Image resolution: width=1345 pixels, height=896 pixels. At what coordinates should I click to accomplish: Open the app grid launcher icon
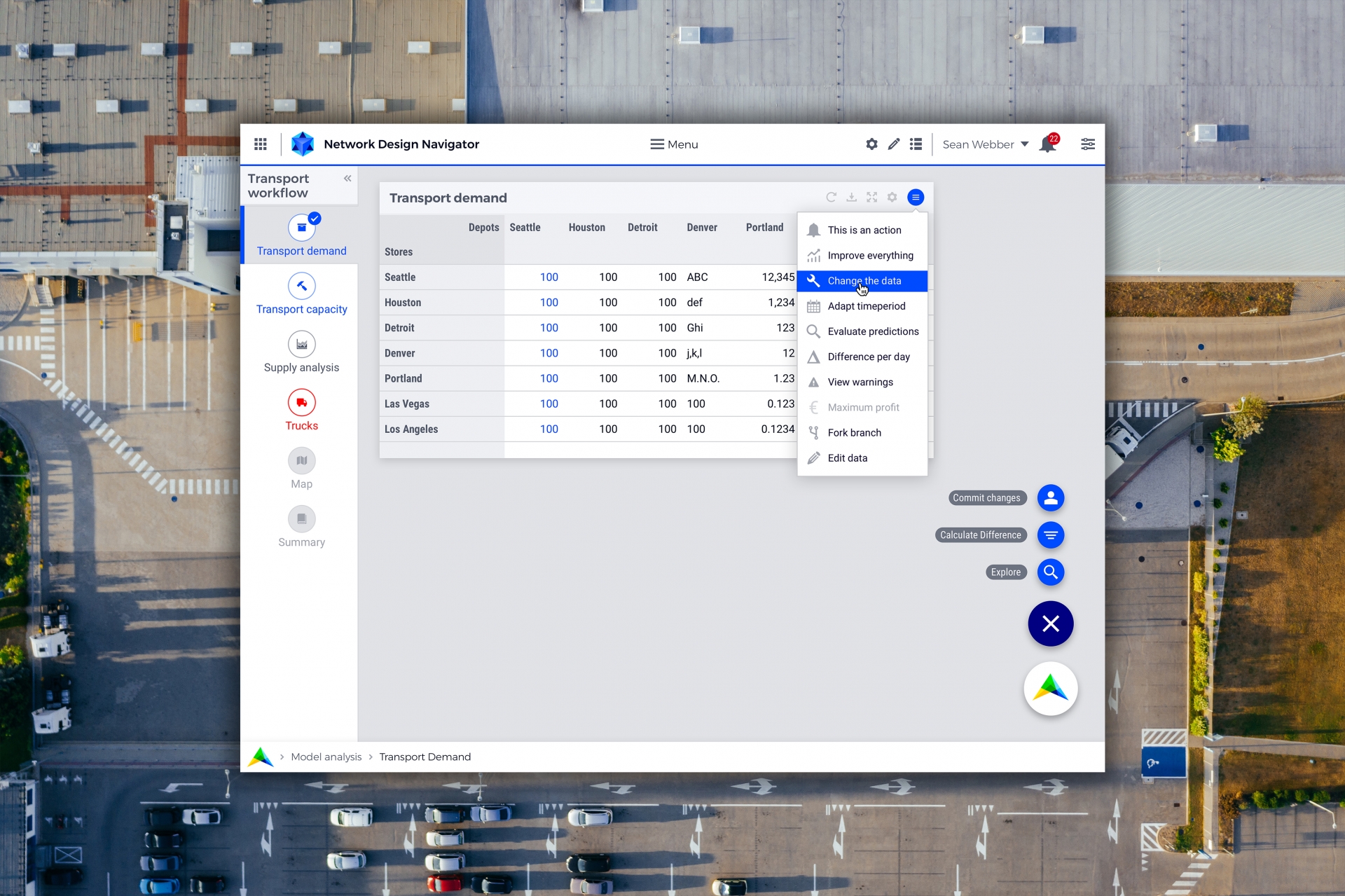261,144
